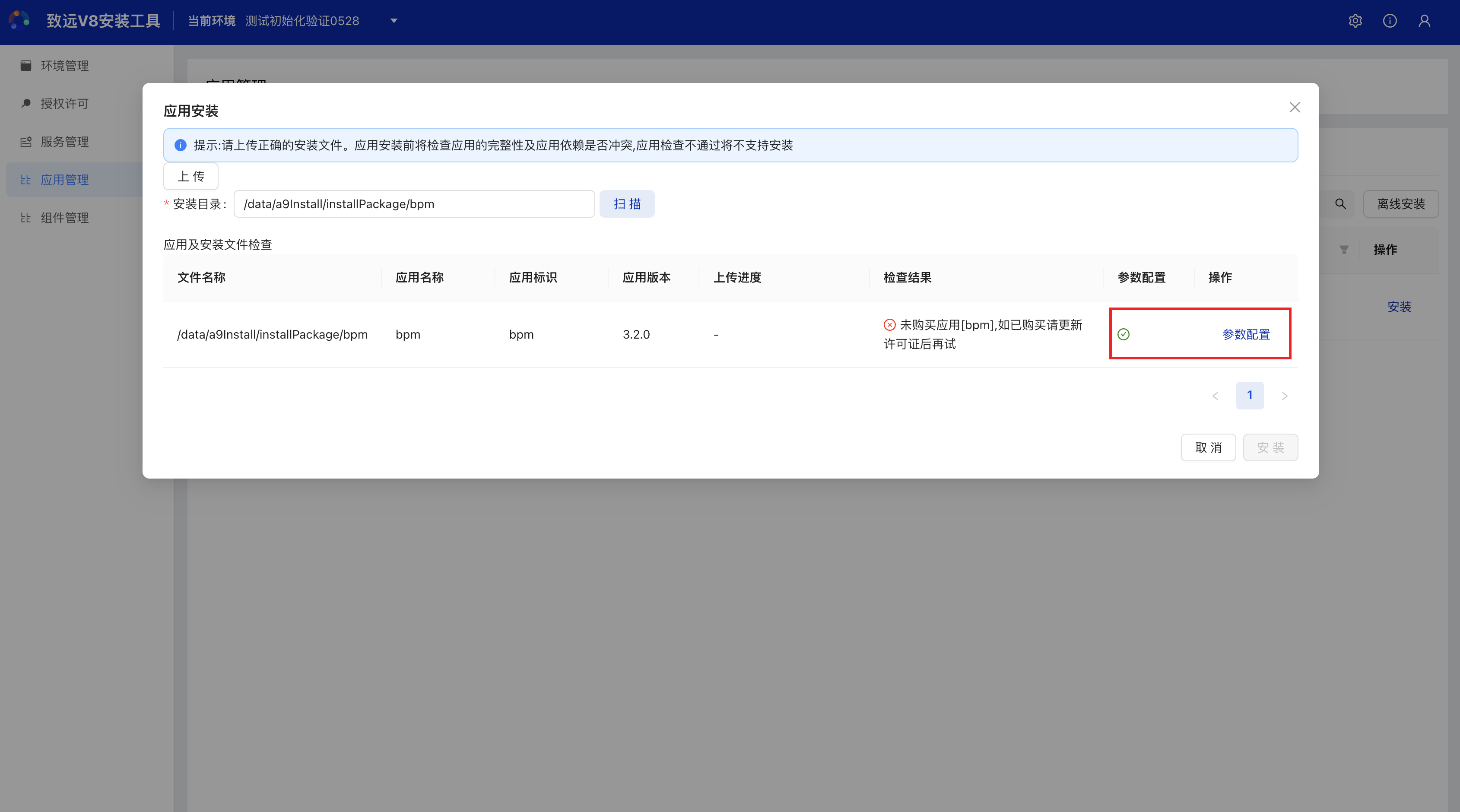Image resolution: width=1460 pixels, height=812 pixels.
Task: Go to previous page arrow in pagination
Action: point(1215,396)
